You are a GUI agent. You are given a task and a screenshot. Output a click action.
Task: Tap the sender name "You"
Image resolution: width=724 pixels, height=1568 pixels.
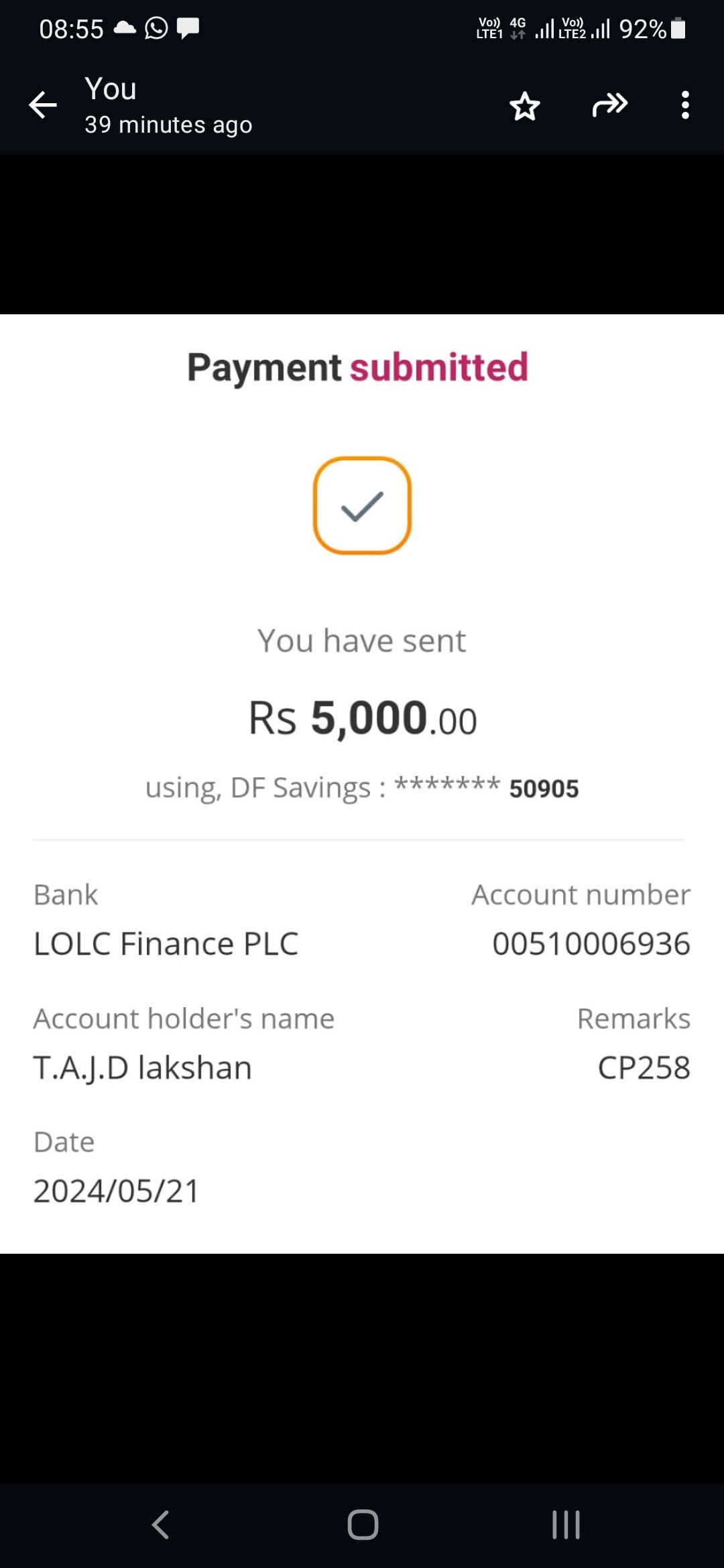pos(111,89)
